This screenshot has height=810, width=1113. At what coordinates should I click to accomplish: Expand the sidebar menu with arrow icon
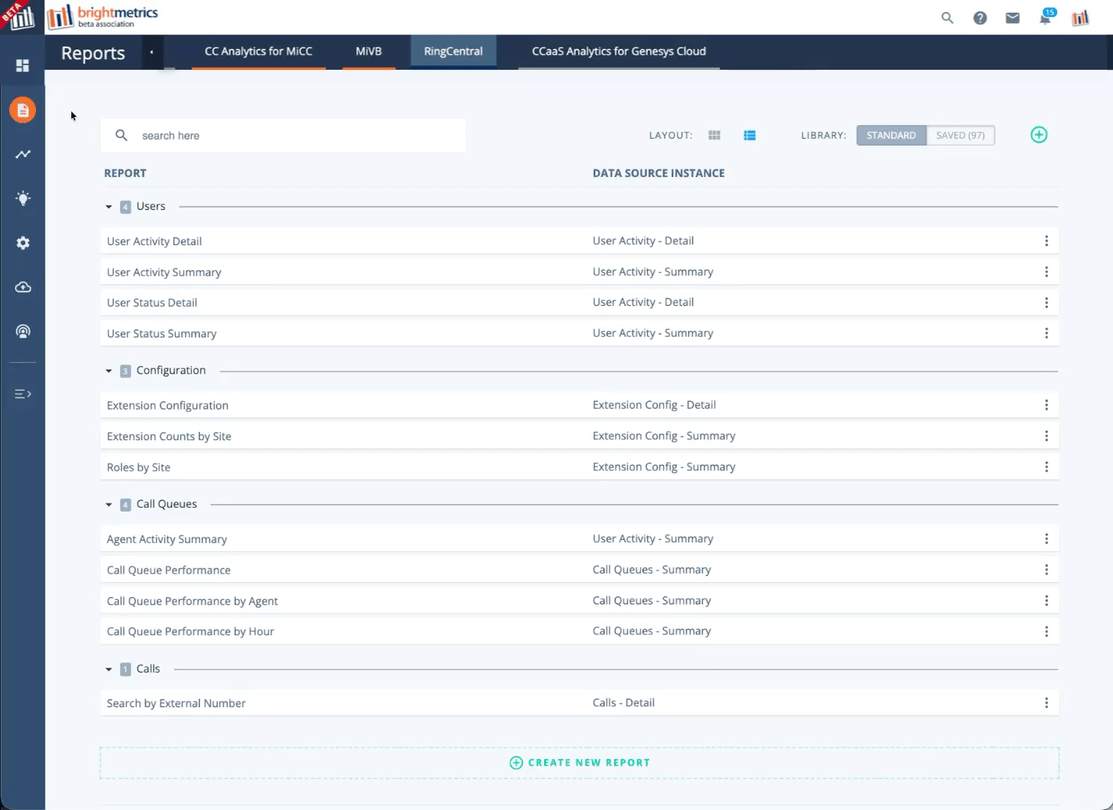point(23,393)
